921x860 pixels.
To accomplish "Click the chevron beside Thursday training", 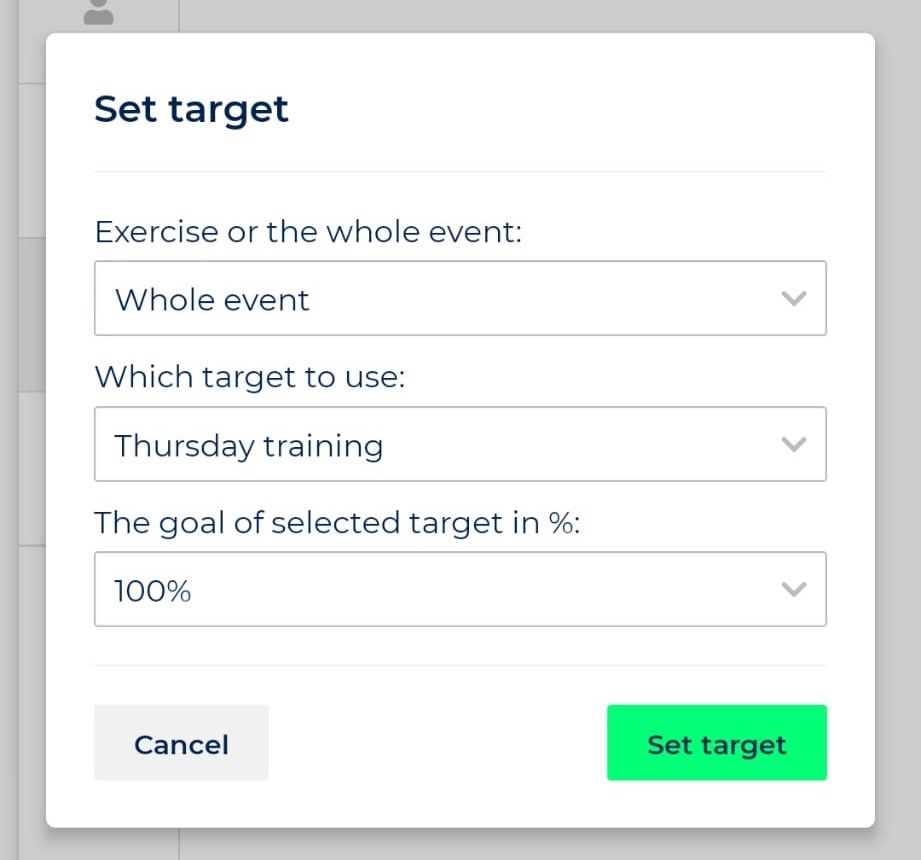I will coord(794,444).
